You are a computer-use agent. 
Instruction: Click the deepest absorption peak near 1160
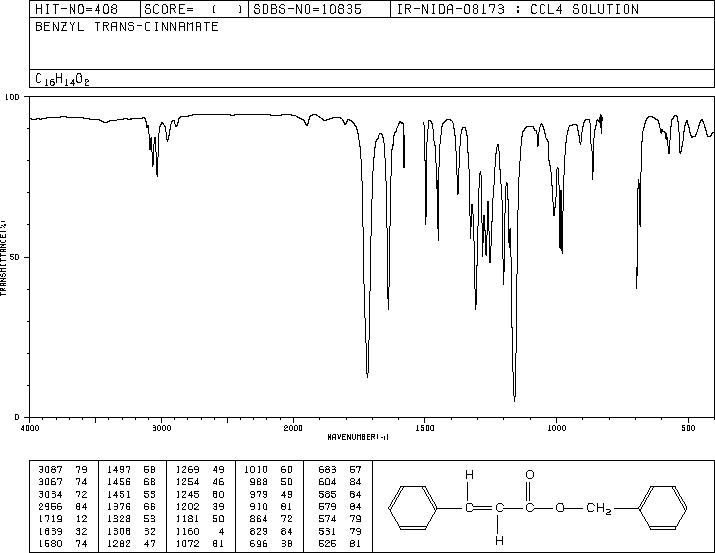[x=514, y=399]
